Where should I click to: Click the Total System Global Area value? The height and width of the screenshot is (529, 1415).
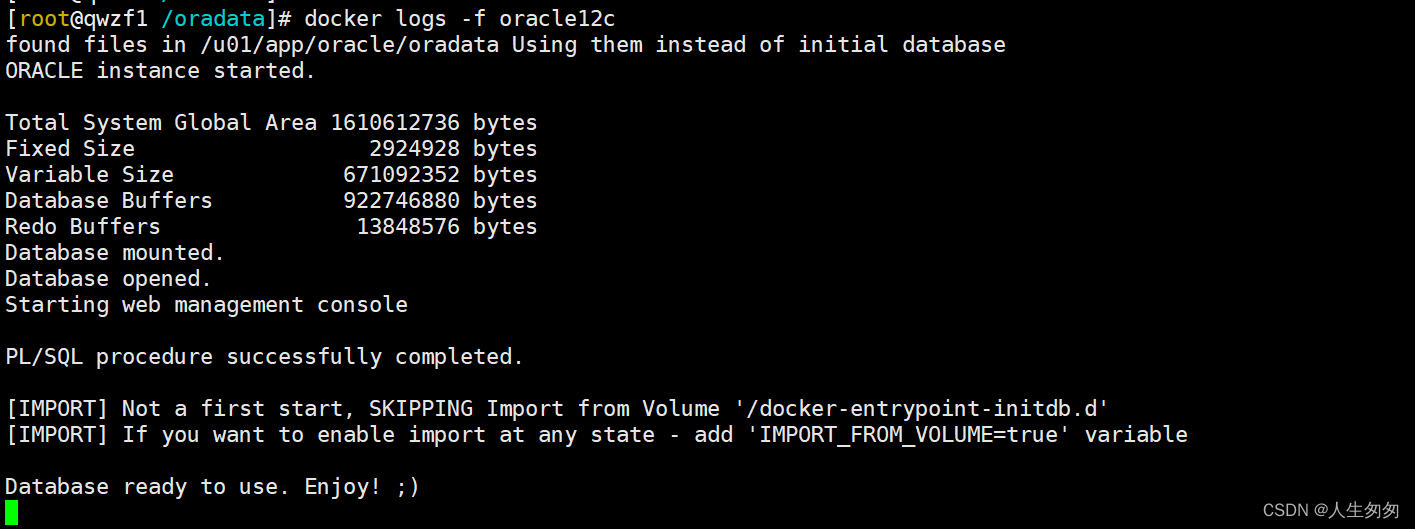pos(395,122)
